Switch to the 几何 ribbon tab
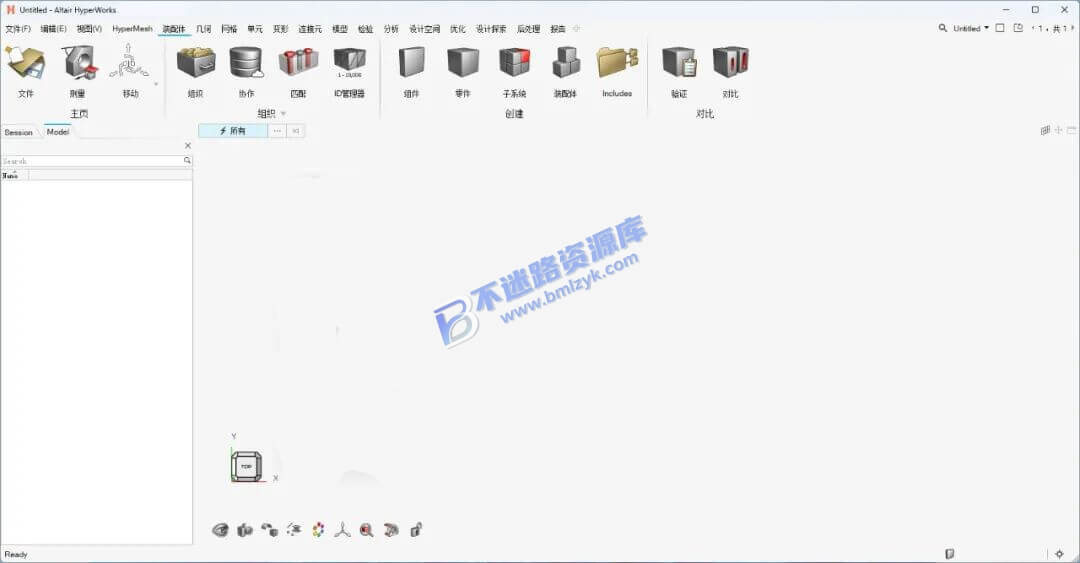 coord(204,29)
